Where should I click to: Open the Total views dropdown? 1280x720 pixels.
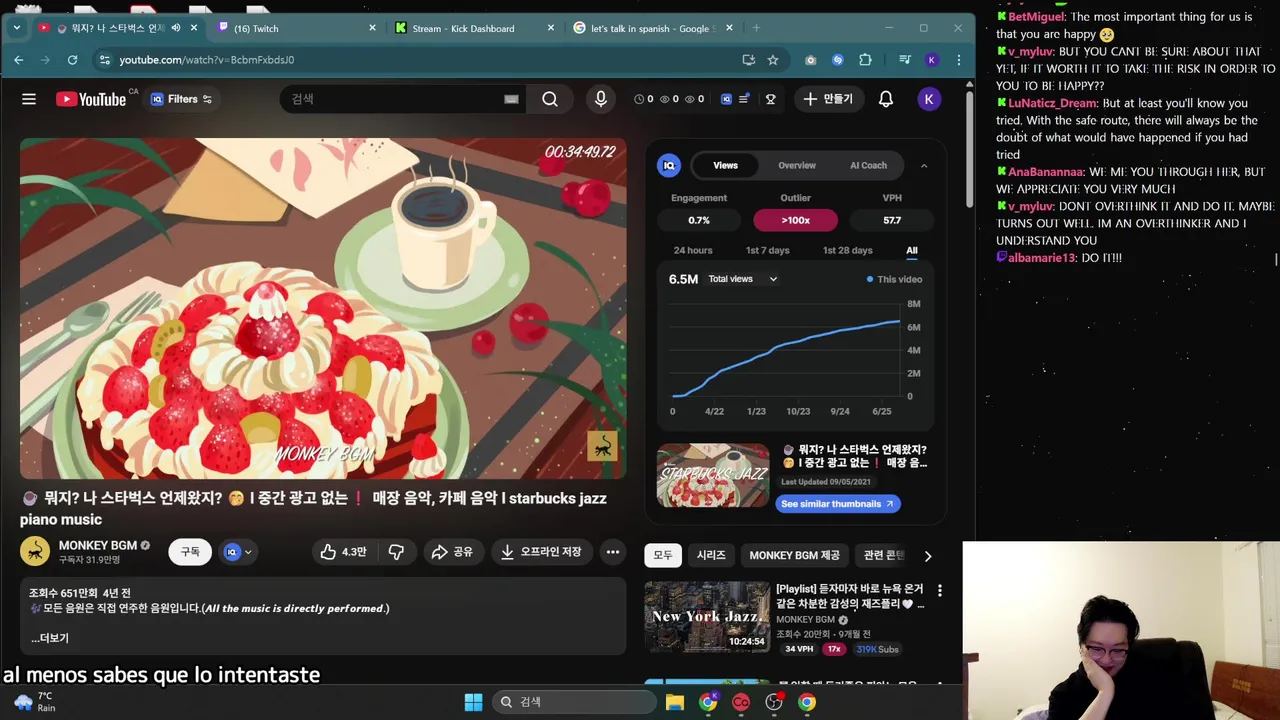pos(743,279)
